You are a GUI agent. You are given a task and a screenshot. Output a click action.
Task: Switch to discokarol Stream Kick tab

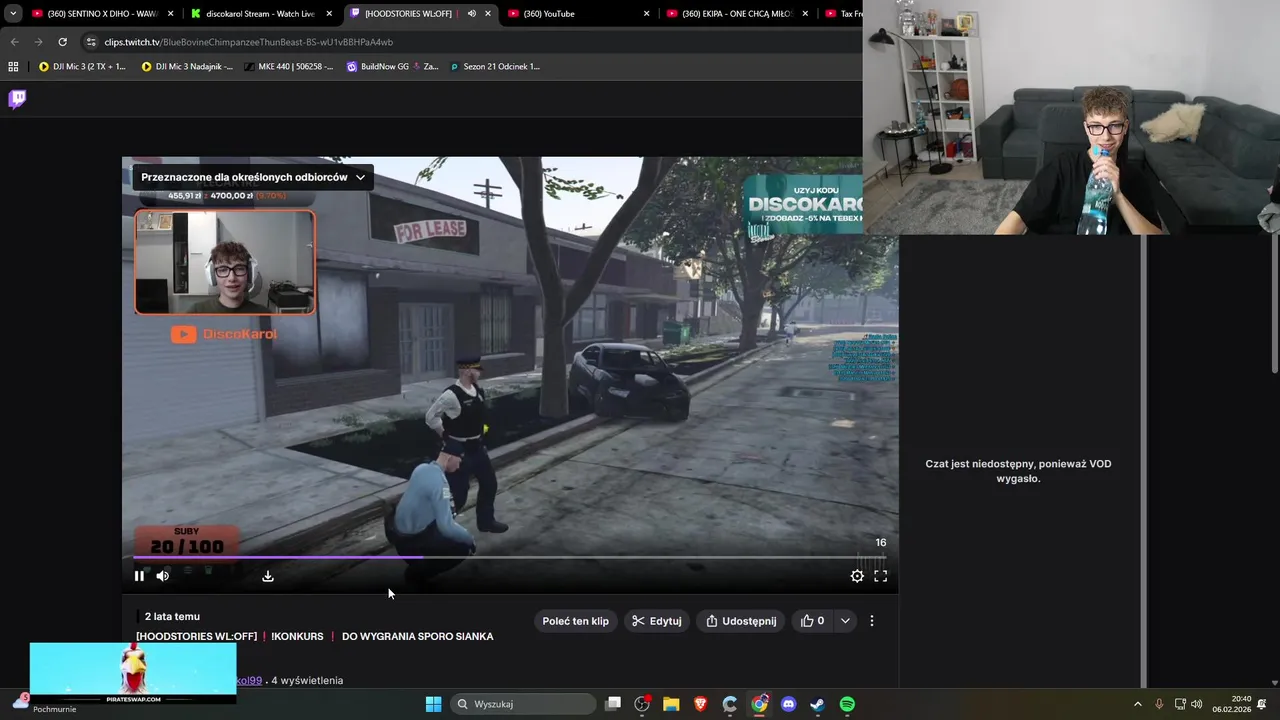tap(260, 14)
